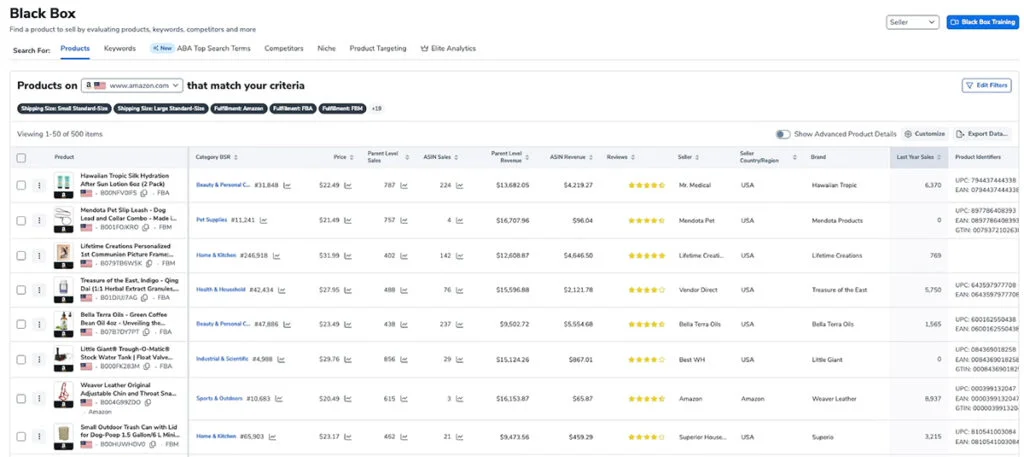Open row menu for Little Giant Trough-O-Matic
Screen dimensions: 1024x457
pos(39,360)
